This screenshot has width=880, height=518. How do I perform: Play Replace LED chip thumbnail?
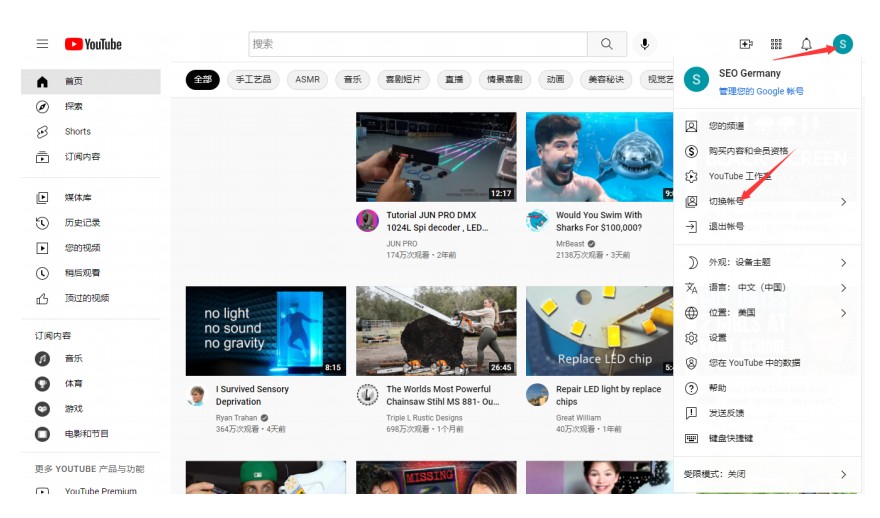599,331
